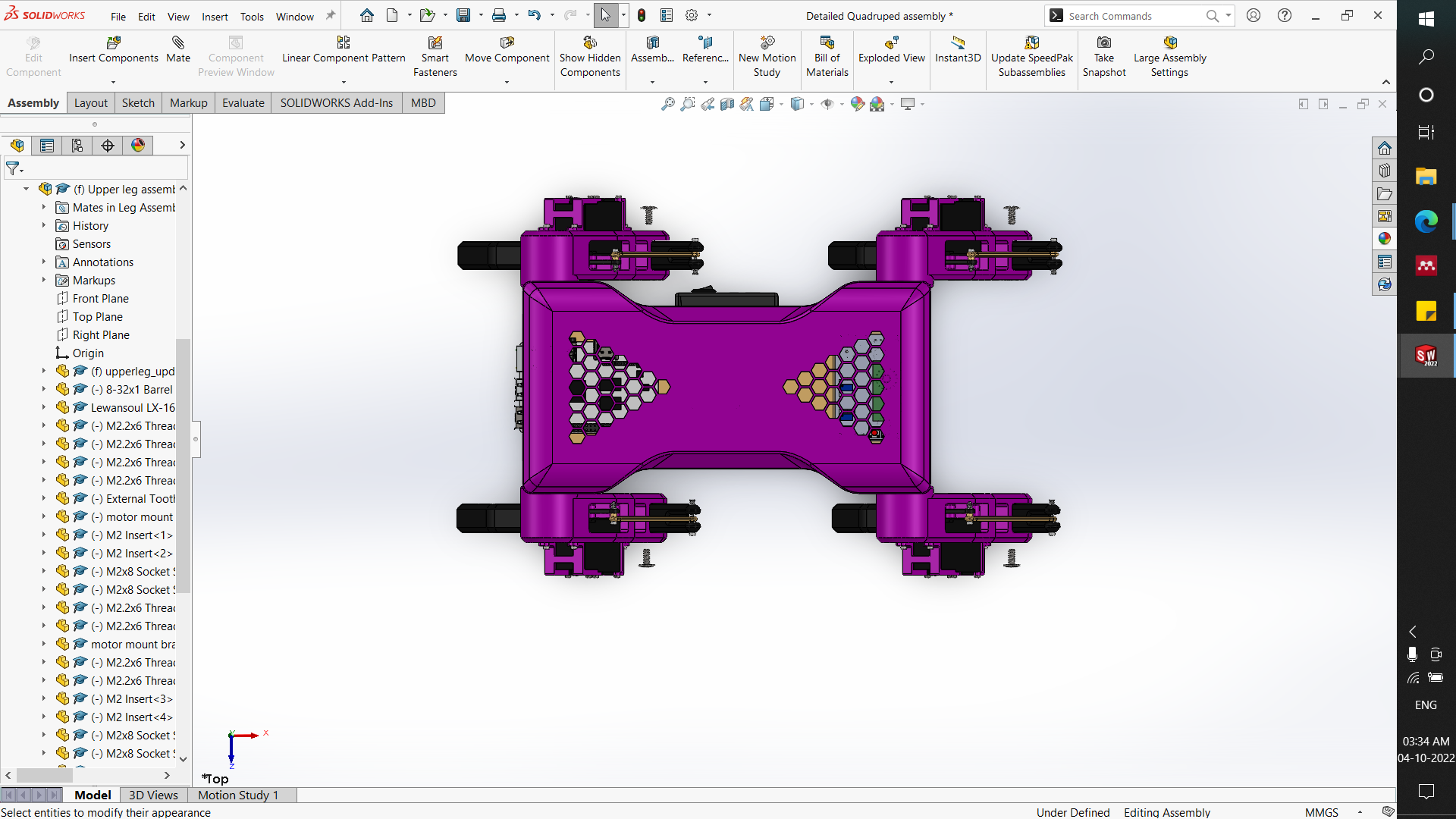Screen dimensions: 1456x819
Task: Switch to the DisplayManager tab
Action: click(x=138, y=146)
